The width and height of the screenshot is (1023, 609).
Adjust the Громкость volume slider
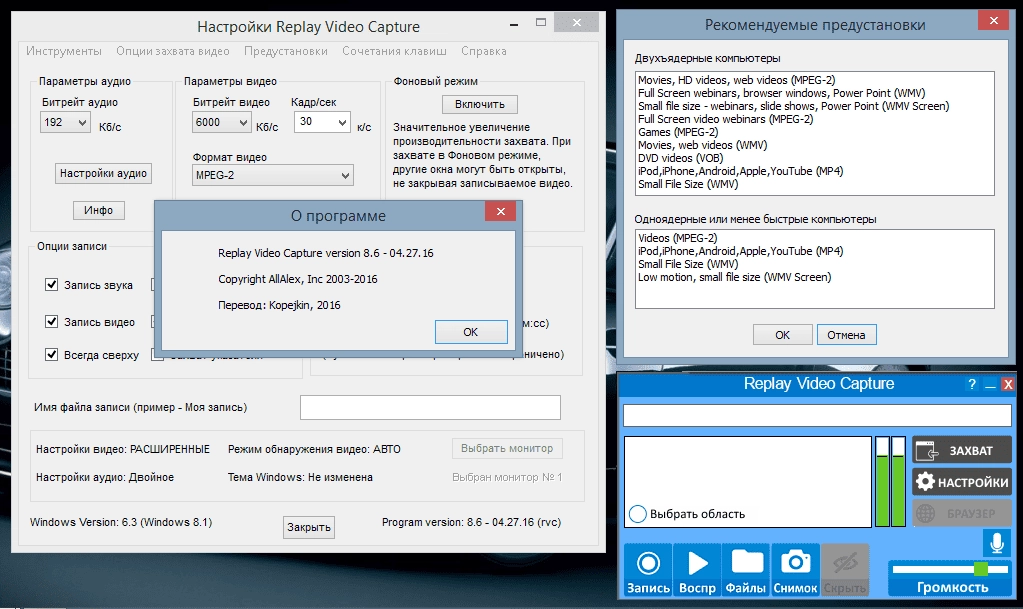point(981,570)
